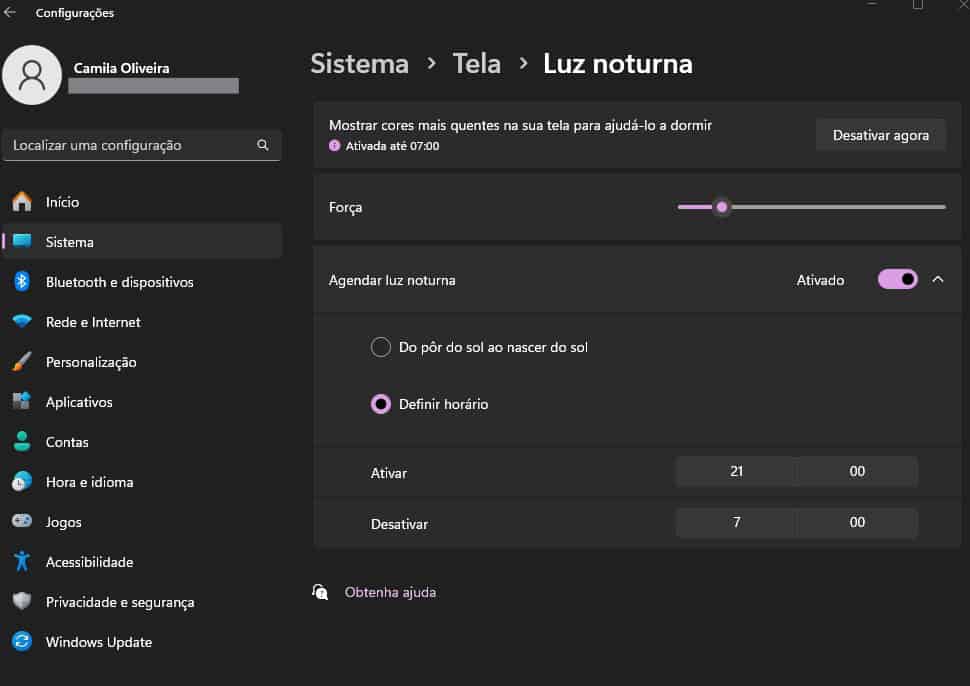Open Bluetooth e dispositivos settings
The image size is (970, 686).
pyautogui.click(x=119, y=282)
